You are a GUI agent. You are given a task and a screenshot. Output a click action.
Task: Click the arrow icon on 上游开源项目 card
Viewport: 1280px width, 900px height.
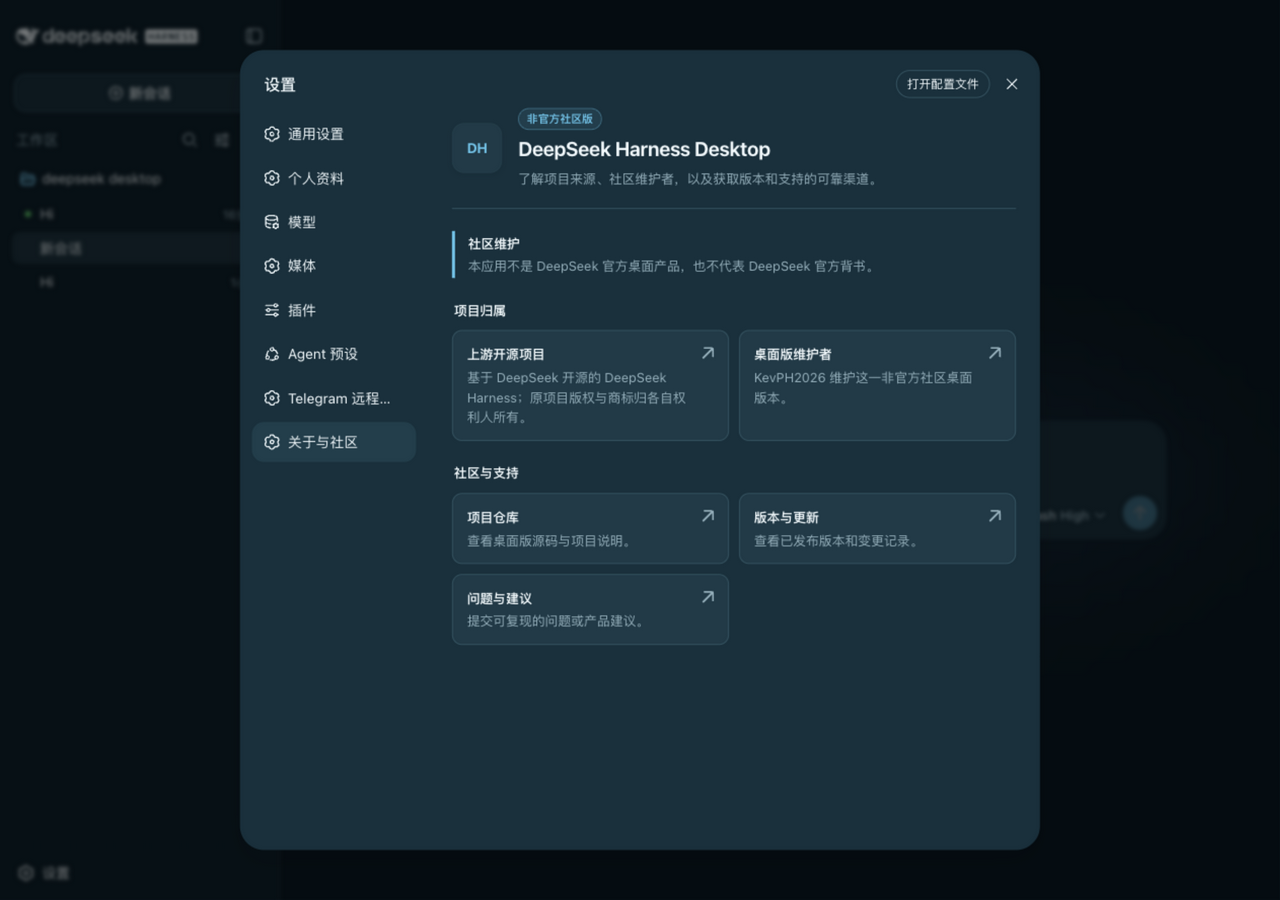[708, 353]
